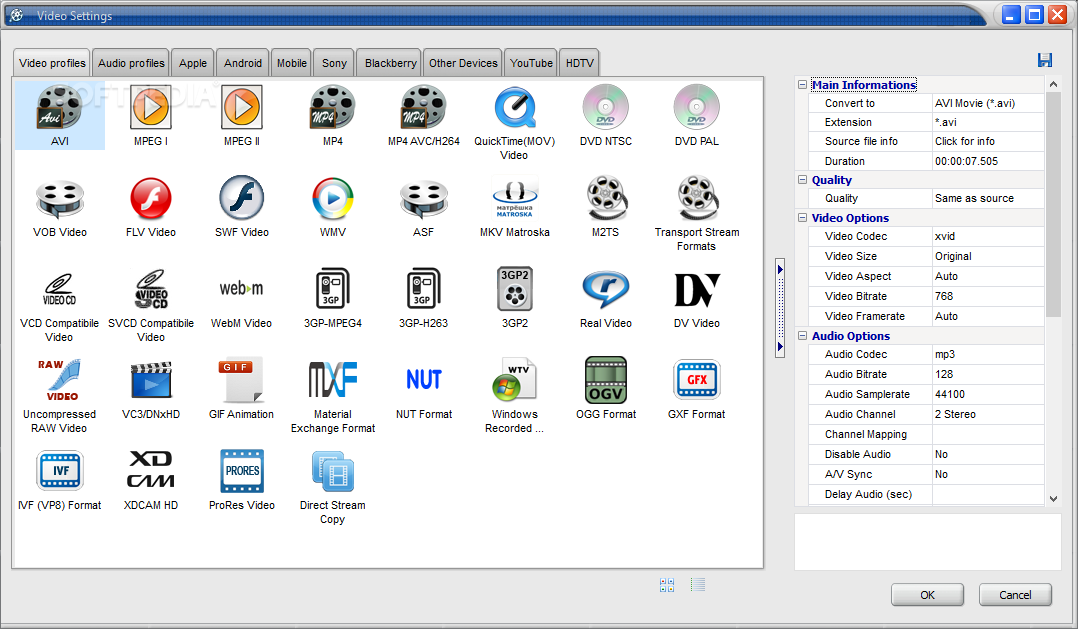Choose the NUT Format icon
The width and height of the screenshot is (1078, 629).
point(424,379)
